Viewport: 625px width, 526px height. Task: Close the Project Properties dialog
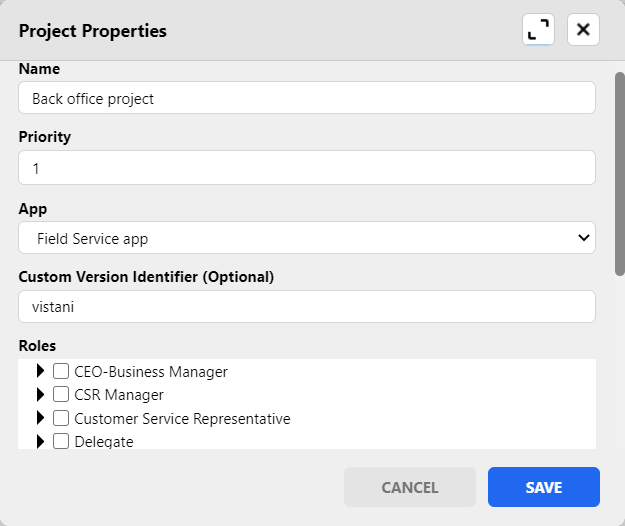pos(583,30)
